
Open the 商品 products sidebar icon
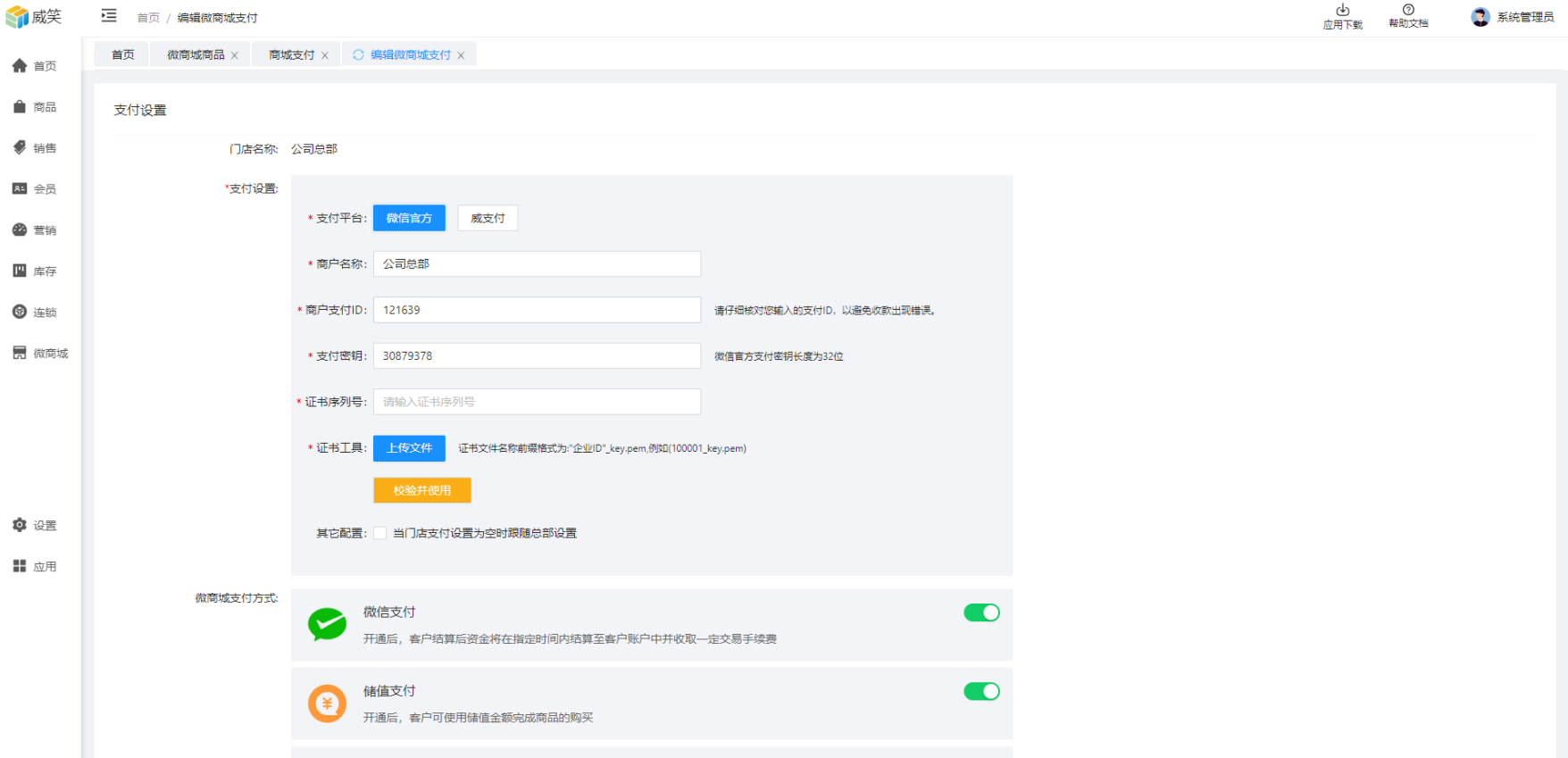20,107
